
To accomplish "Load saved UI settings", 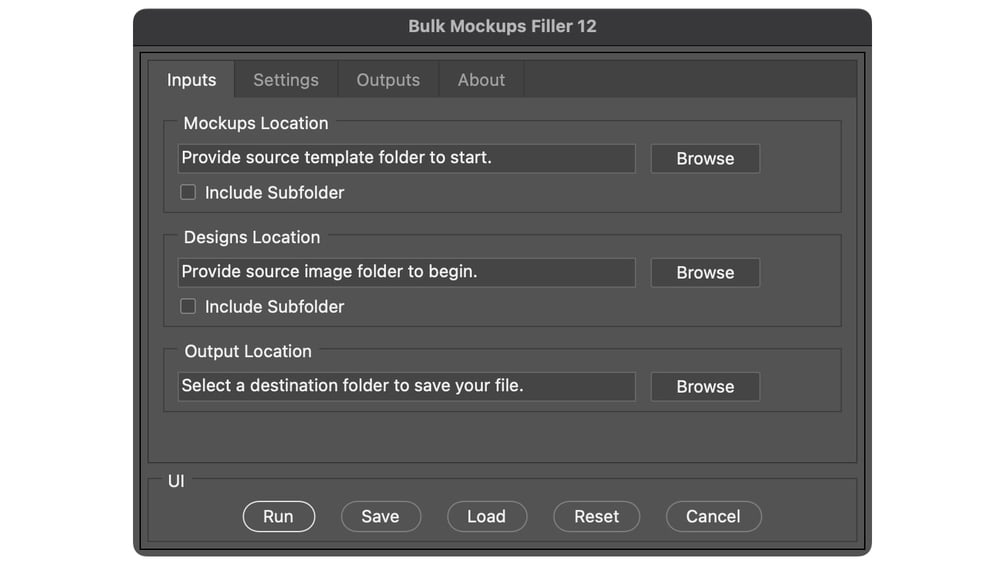I will (x=486, y=516).
